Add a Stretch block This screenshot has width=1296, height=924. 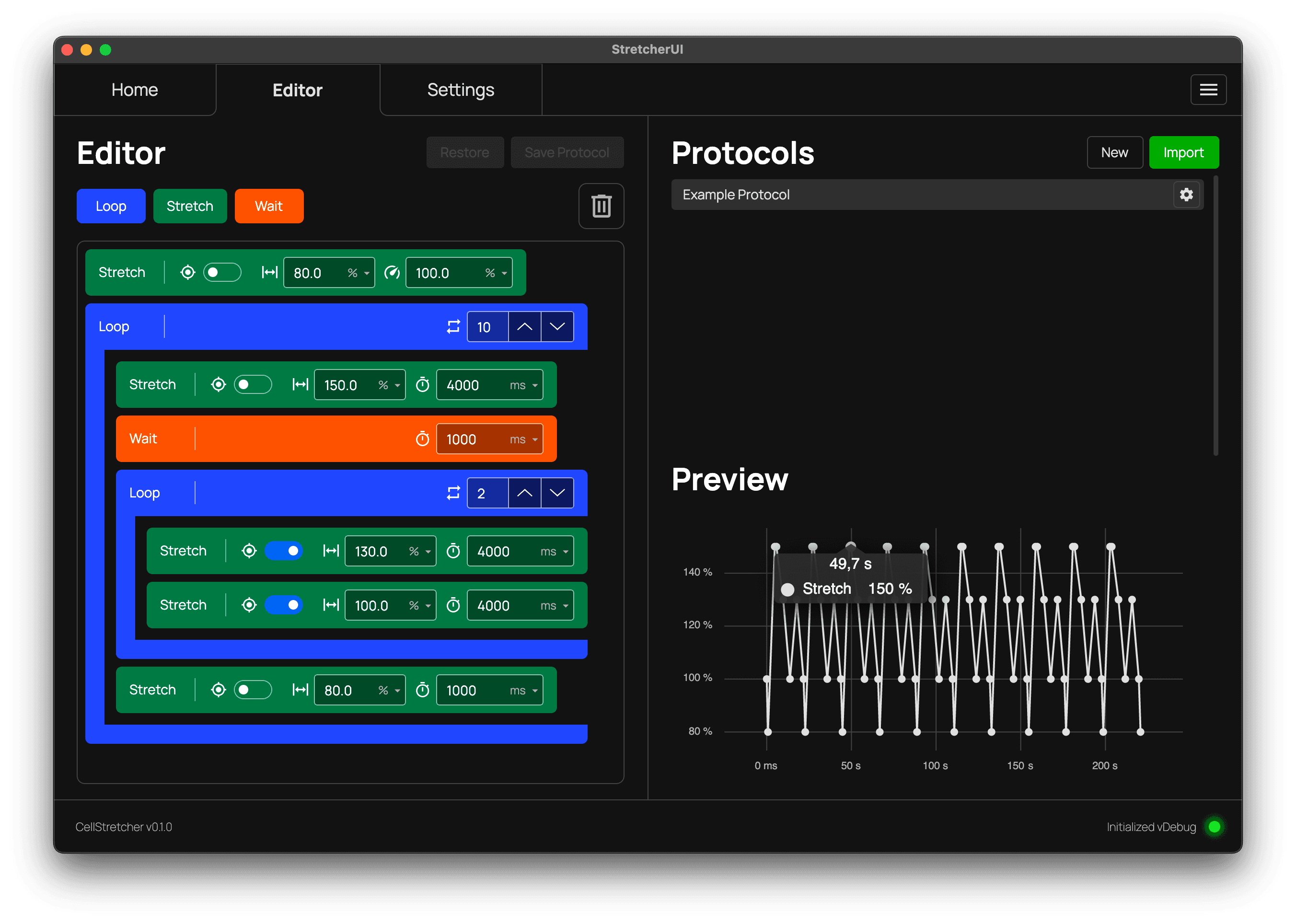[190, 206]
